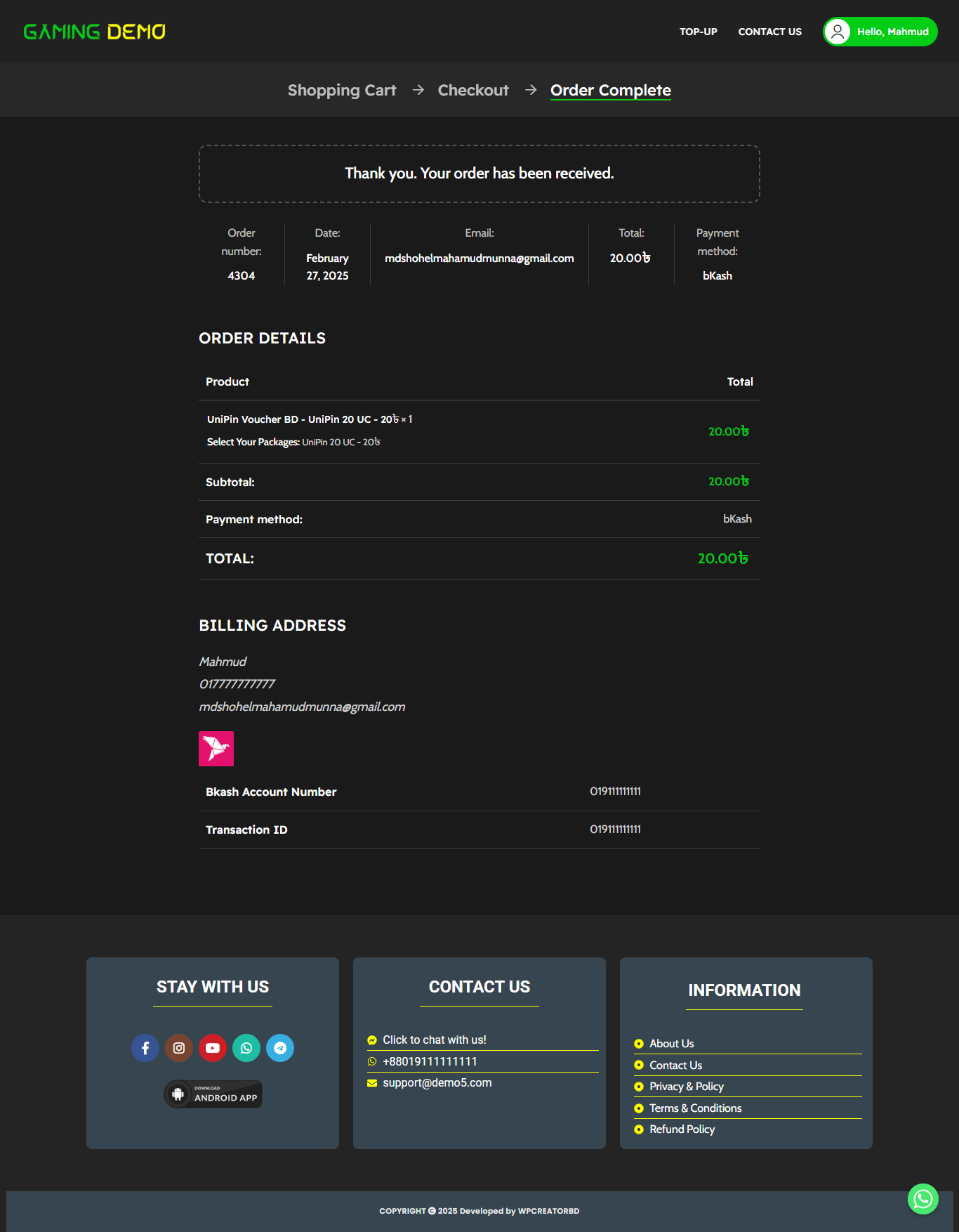The image size is (959, 1232).
Task: Click the INFORMATION heading
Action: (x=744, y=990)
